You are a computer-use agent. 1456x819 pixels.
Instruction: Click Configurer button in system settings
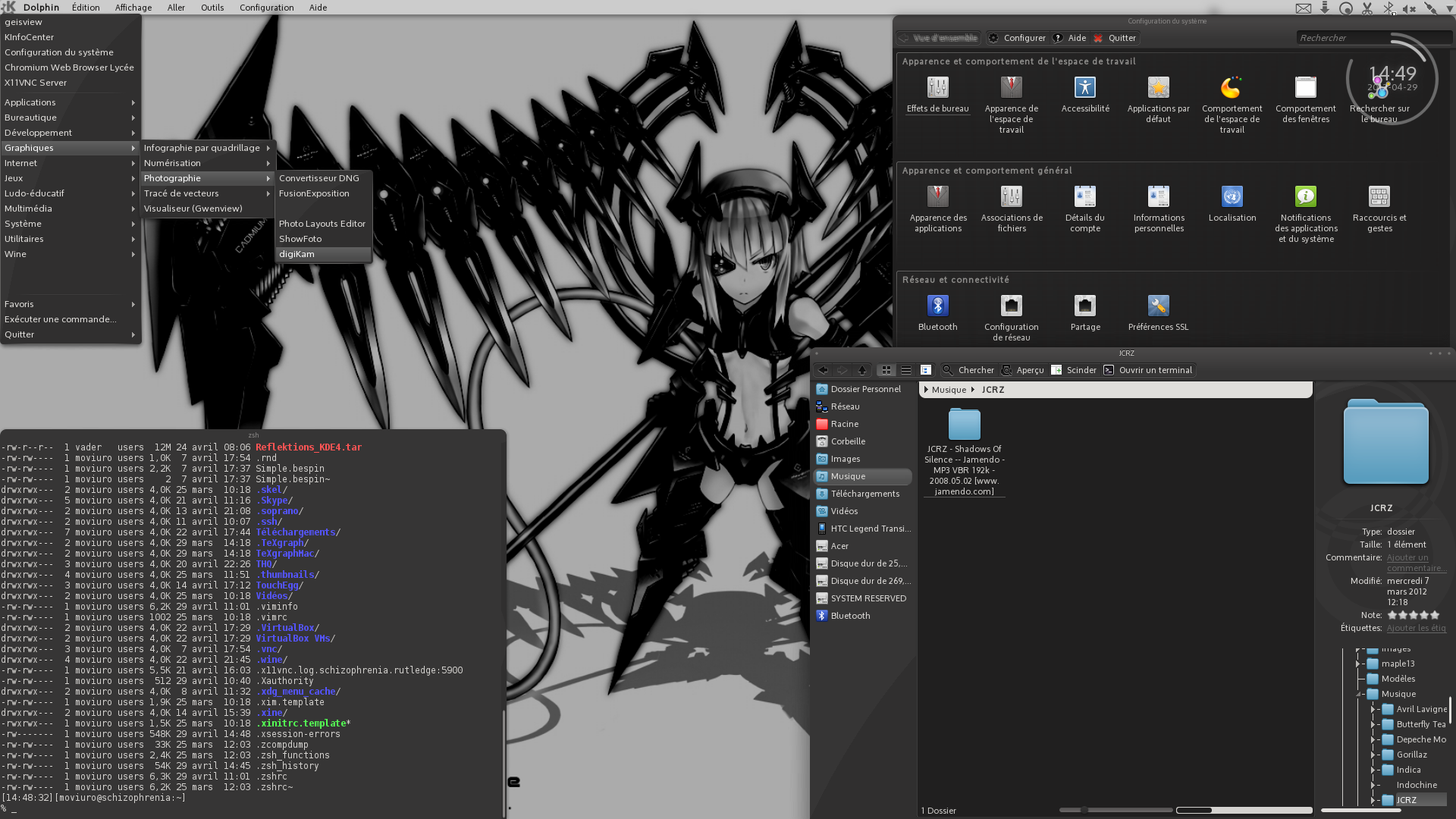point(1017,38)
